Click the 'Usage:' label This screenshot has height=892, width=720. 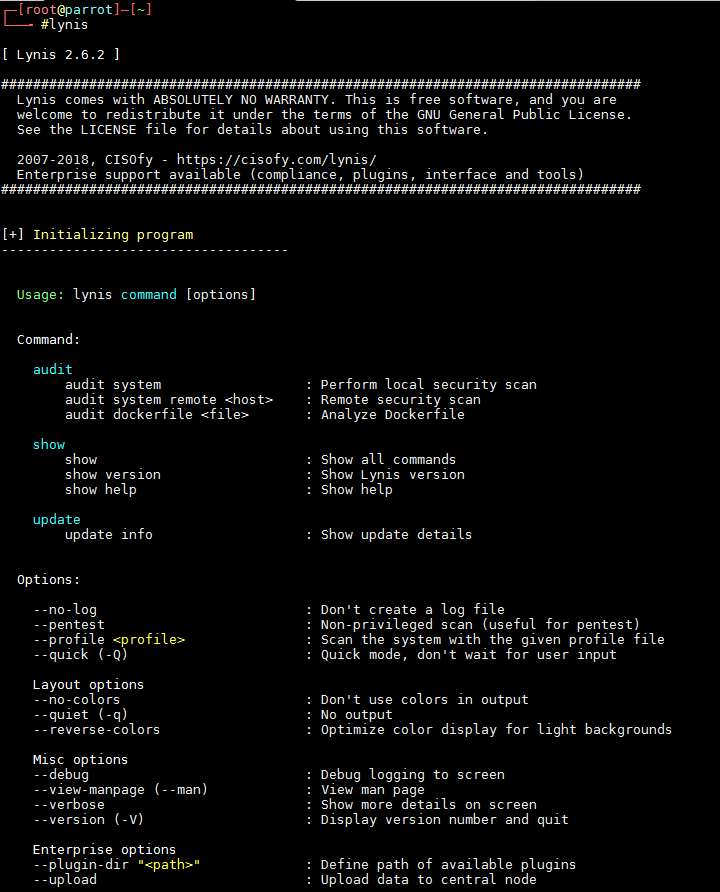[x=40, y=295]
